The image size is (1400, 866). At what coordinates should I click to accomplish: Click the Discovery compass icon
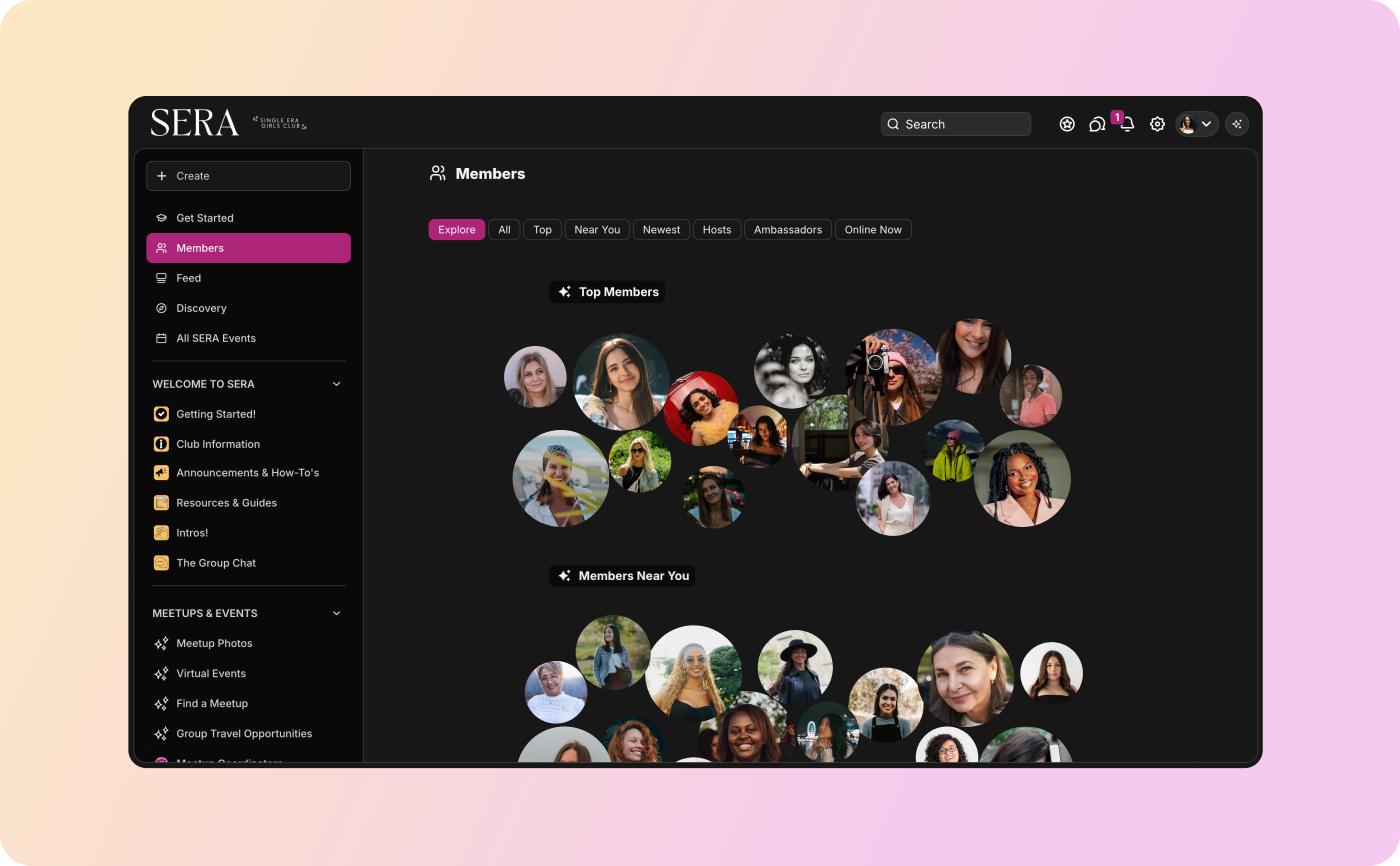click(161, 308)
